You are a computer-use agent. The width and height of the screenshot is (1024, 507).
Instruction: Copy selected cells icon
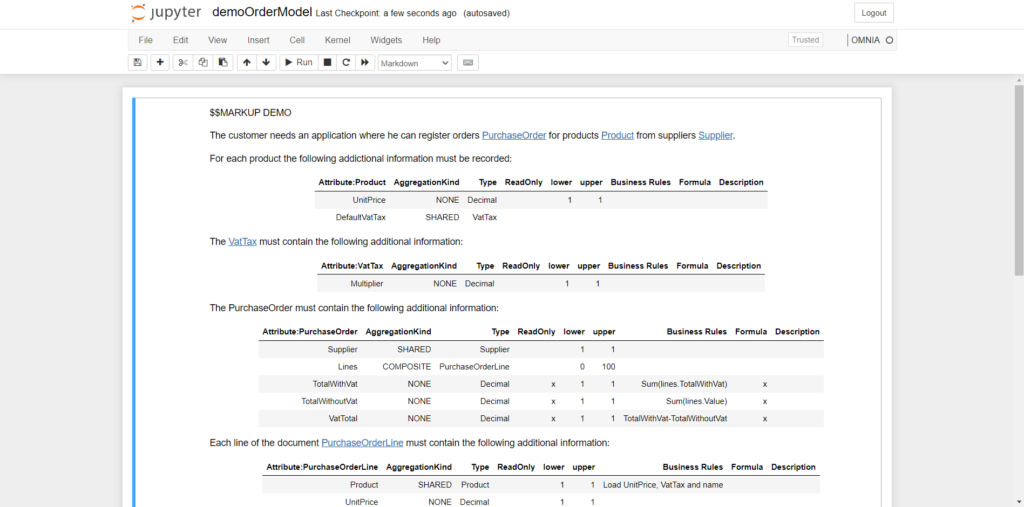point(203,63)
